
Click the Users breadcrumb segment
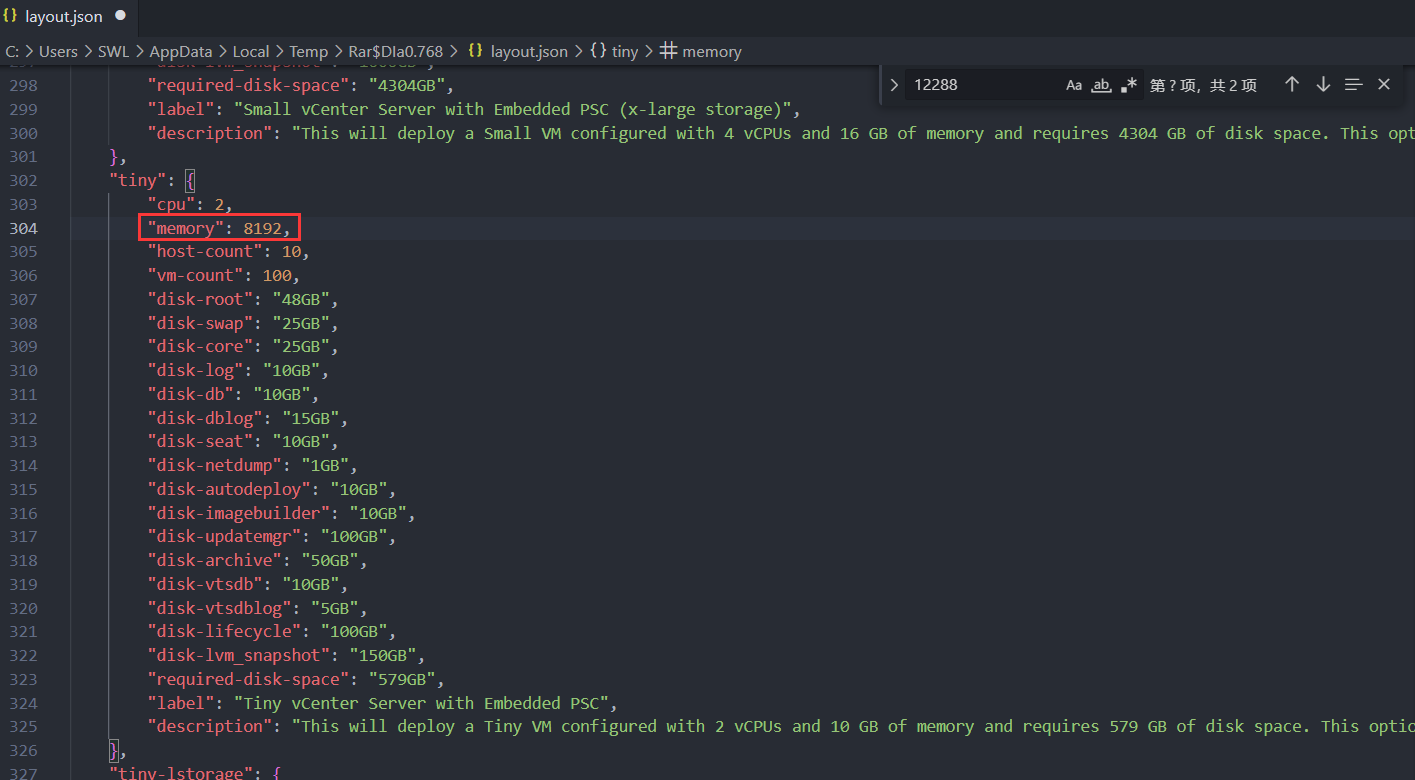tap(58, 51)
